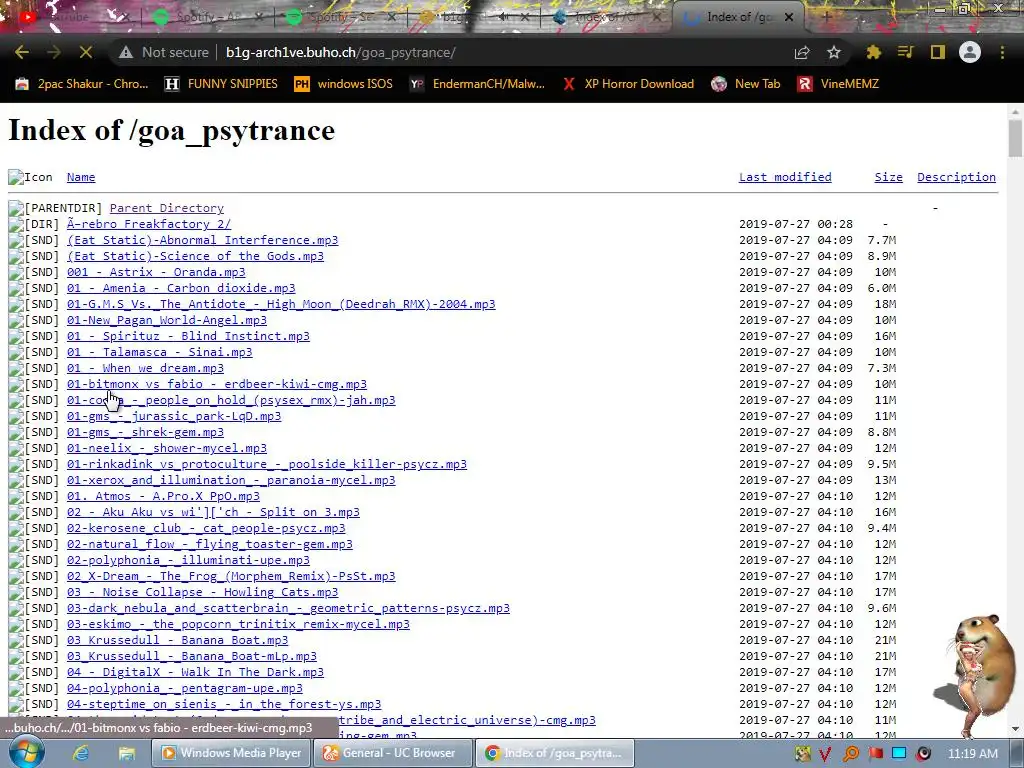This screenshot has height=768, width=1024.
Task: Open the 2pac Shakur bookmark
Action: click(x=82, y=84)
